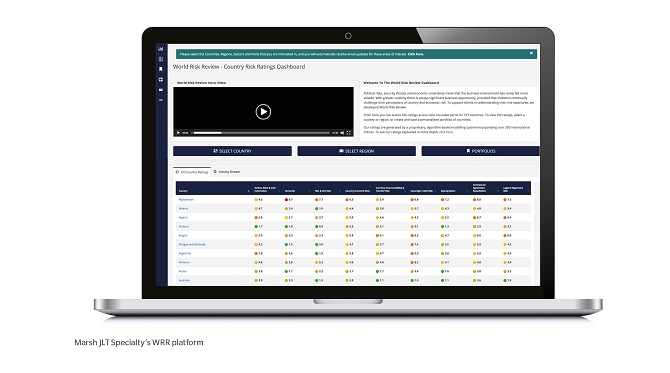Viewport: 670px width, 373px height.
Task: Open the Albania country link
Action: (x=183, y=209)
